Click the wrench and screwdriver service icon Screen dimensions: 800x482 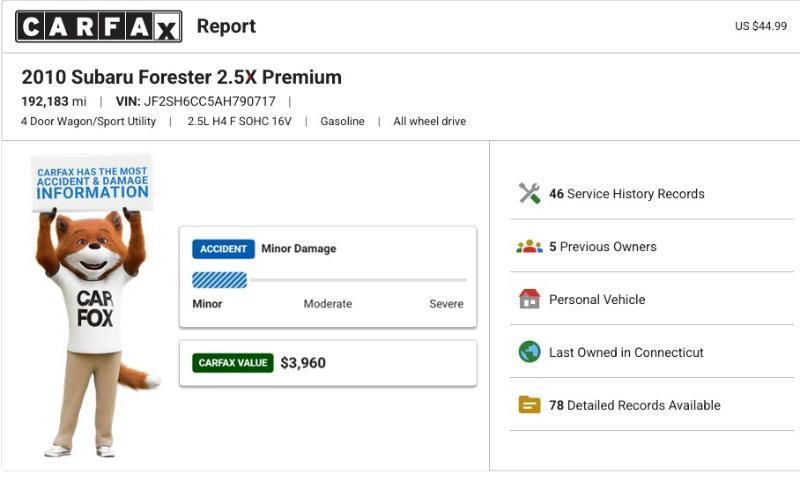pos(530,193)
